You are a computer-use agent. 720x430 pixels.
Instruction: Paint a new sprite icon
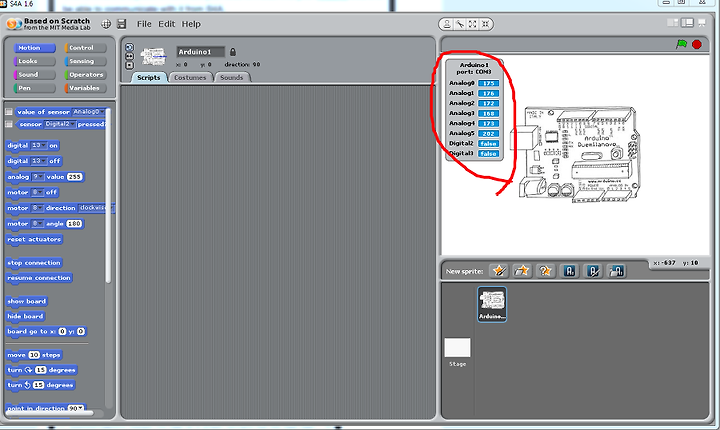tap(499, 271)
